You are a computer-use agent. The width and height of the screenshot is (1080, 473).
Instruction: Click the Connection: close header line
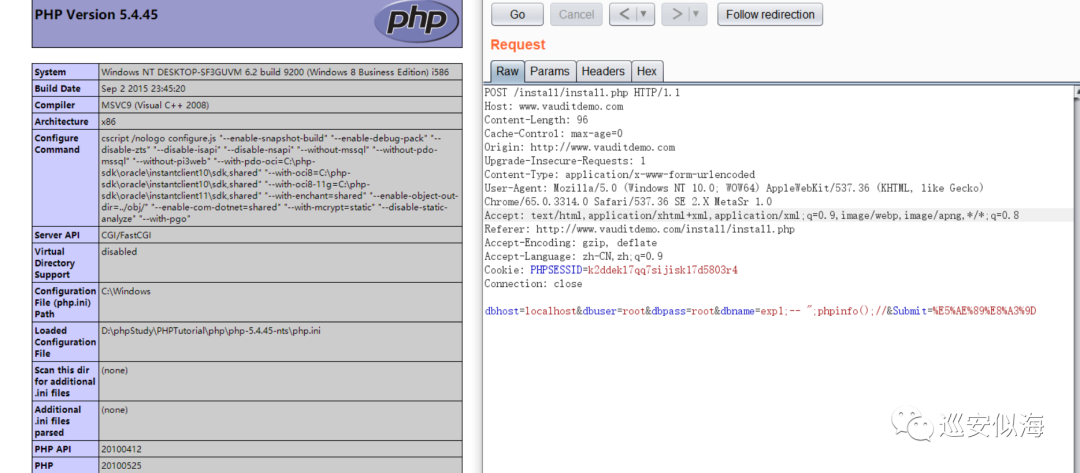pyautogui.click(x=533, y=284)
